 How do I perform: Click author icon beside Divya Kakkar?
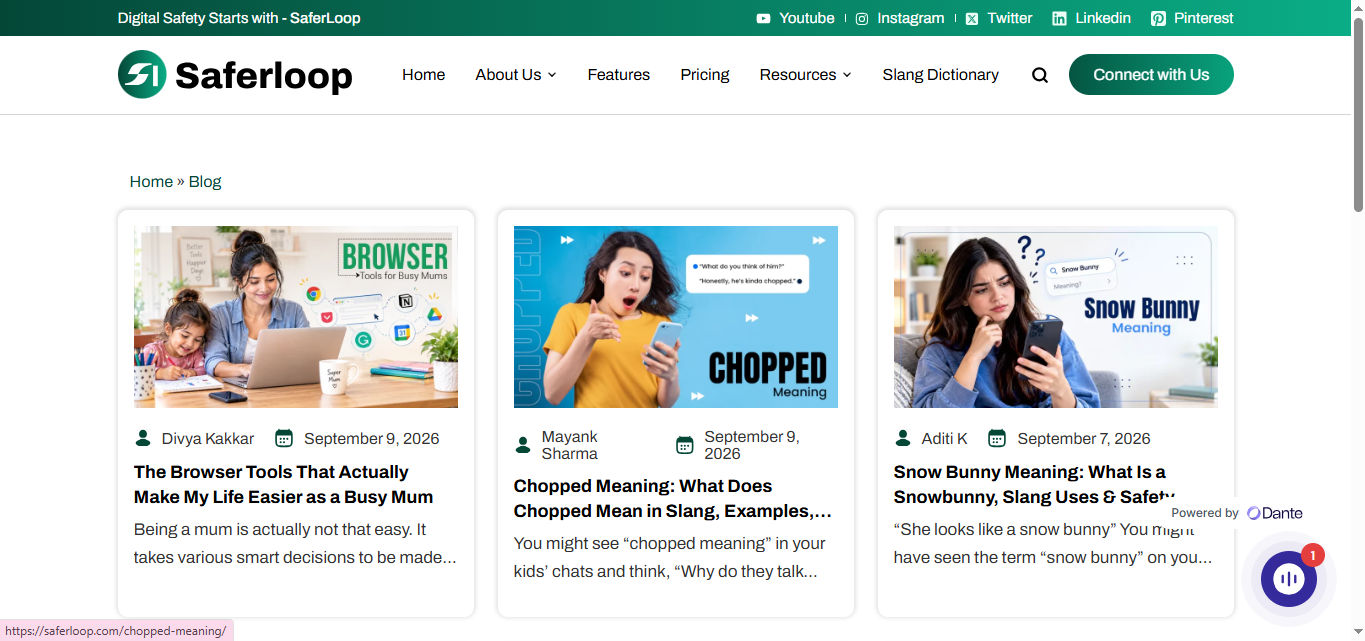click(143, 438)
